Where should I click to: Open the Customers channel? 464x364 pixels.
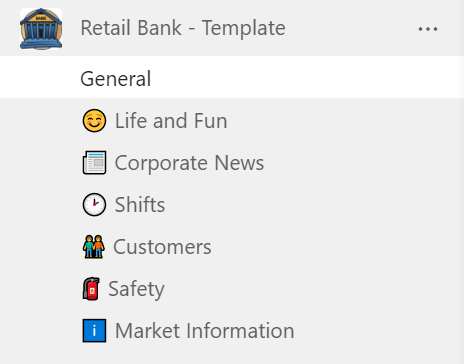pos(232,247)
